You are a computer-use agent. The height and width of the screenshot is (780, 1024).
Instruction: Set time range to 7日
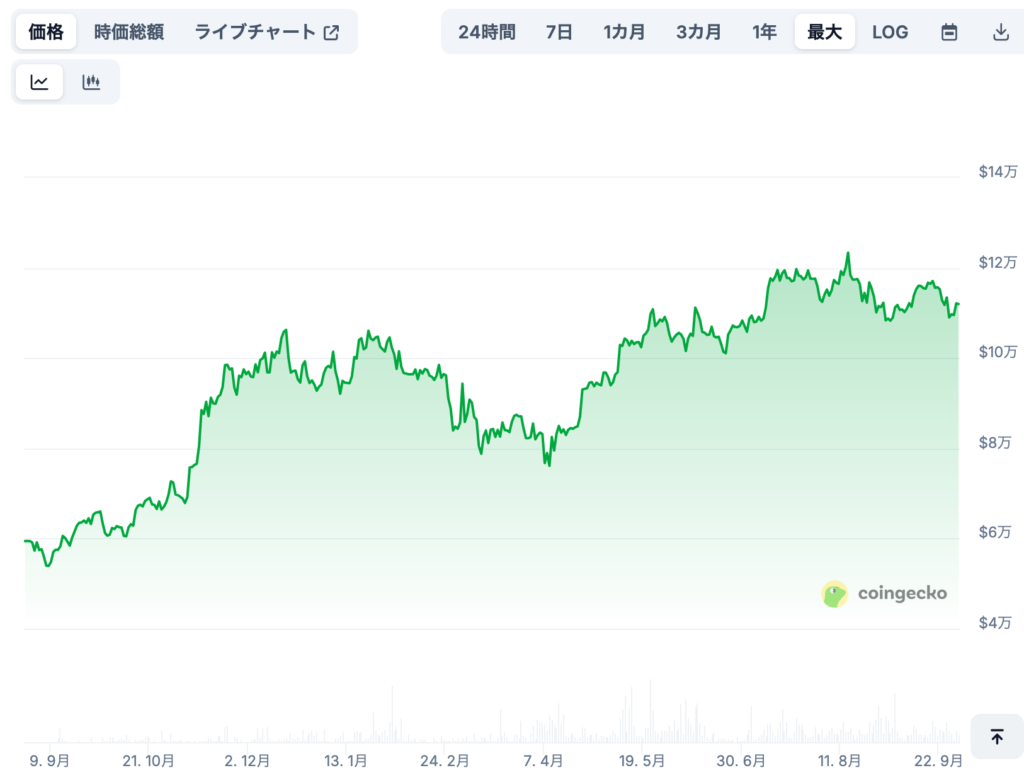[x=559, y=32]
